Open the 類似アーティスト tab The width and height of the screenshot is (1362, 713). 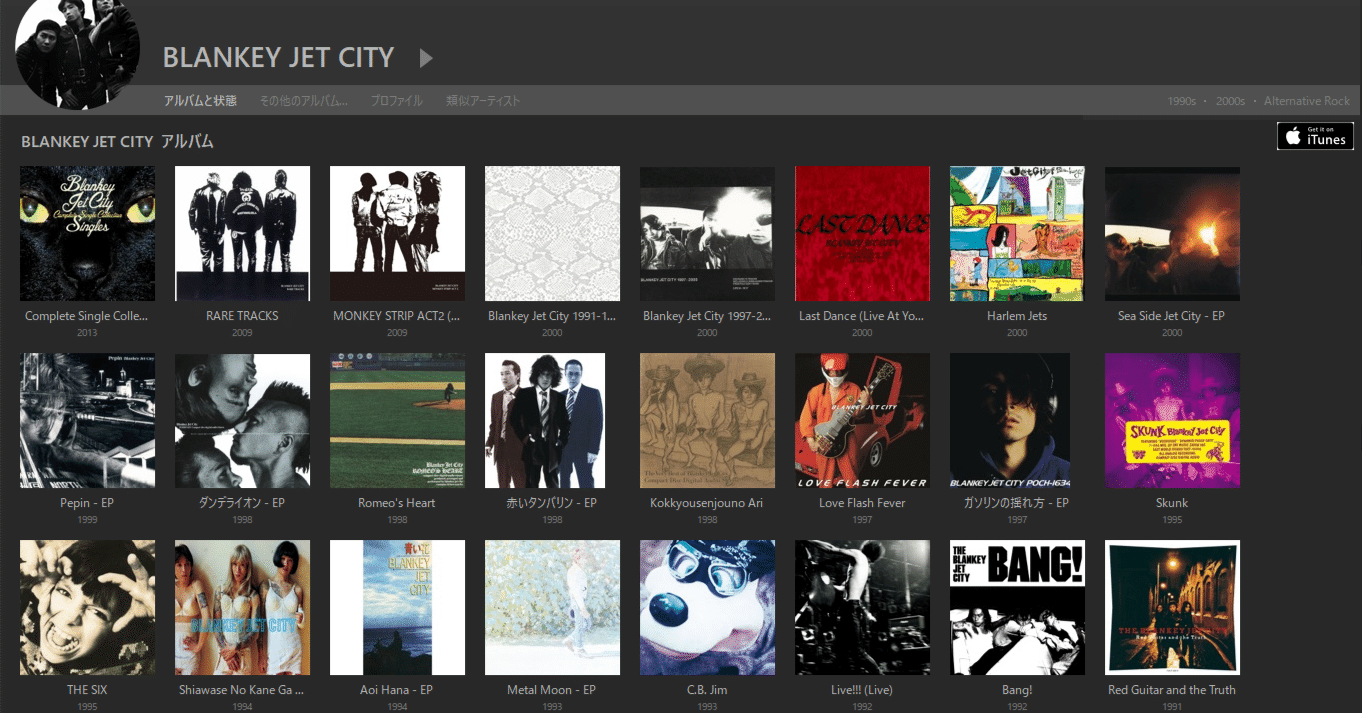[483, 101]
